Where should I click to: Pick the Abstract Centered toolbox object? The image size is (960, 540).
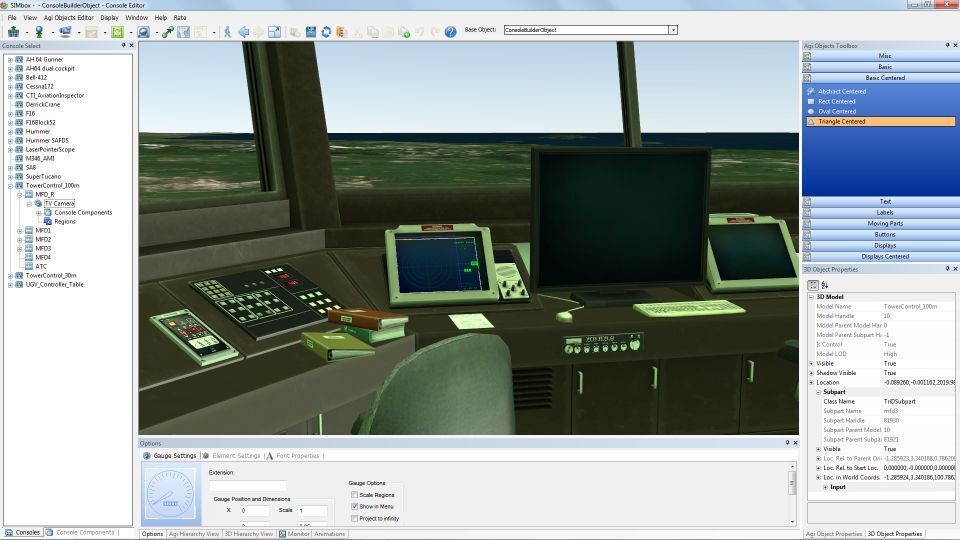841,91
